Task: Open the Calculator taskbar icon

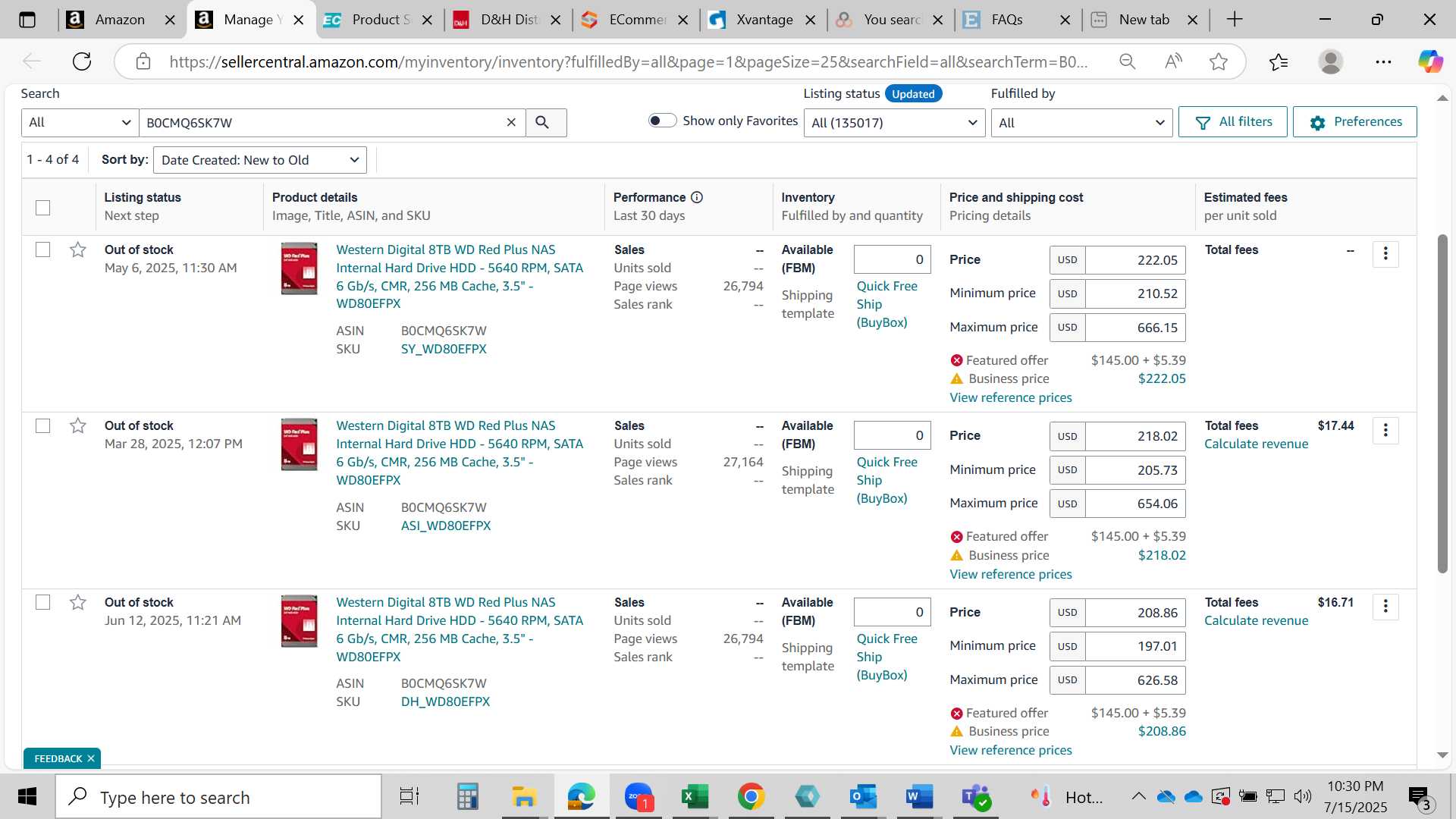Action: [467, 797]
